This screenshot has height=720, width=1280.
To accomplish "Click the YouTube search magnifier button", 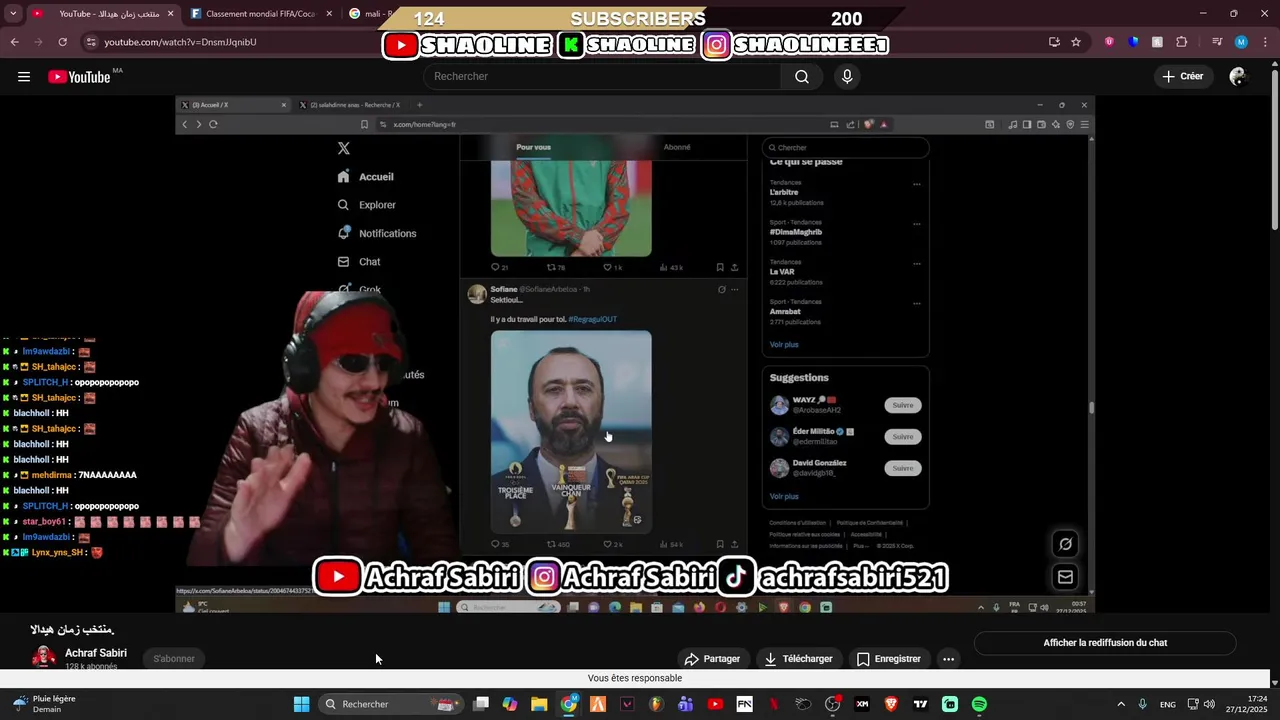I will (802, 77).
